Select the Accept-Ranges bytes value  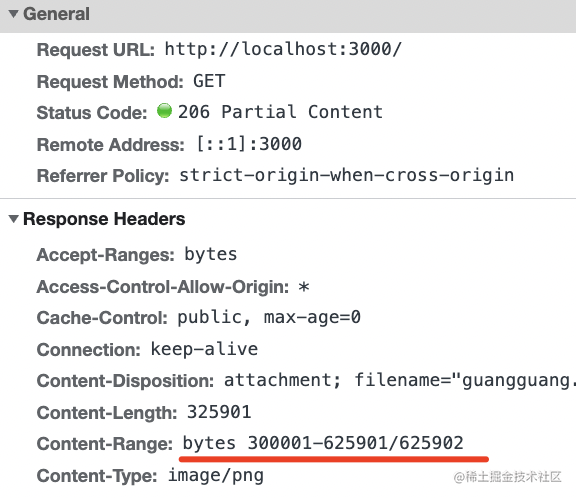[210, 254]
